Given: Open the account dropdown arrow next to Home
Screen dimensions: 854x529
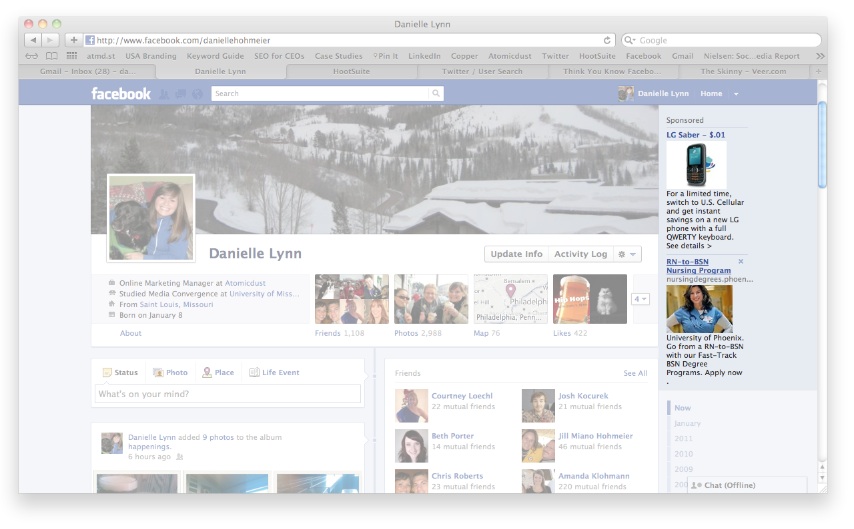Looking at the screenshot, I should point(736,94).
